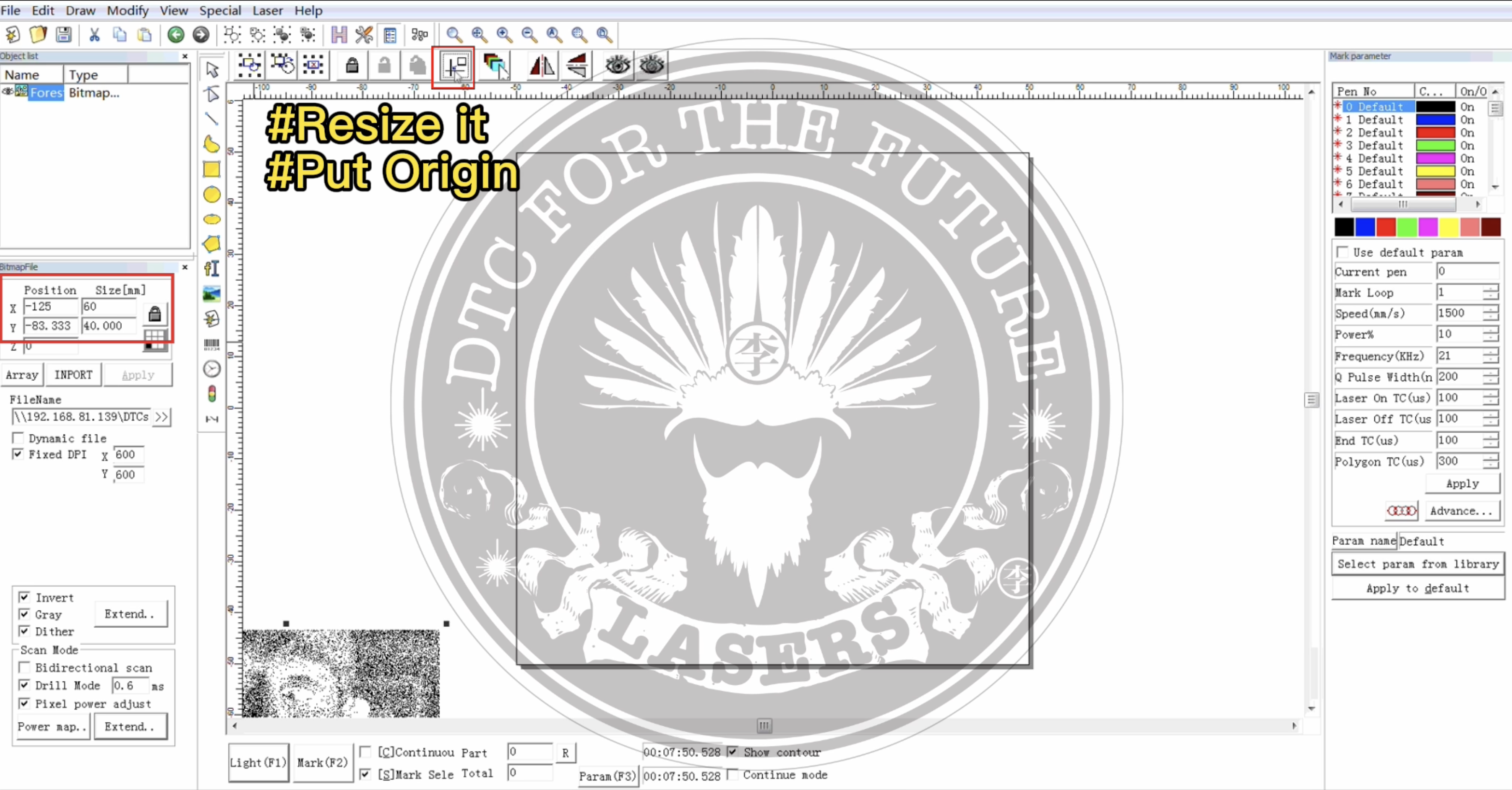The width and height of the screenshot is (1512, 790).
Task: Click the save file icon
Action: tap(64, 35)
